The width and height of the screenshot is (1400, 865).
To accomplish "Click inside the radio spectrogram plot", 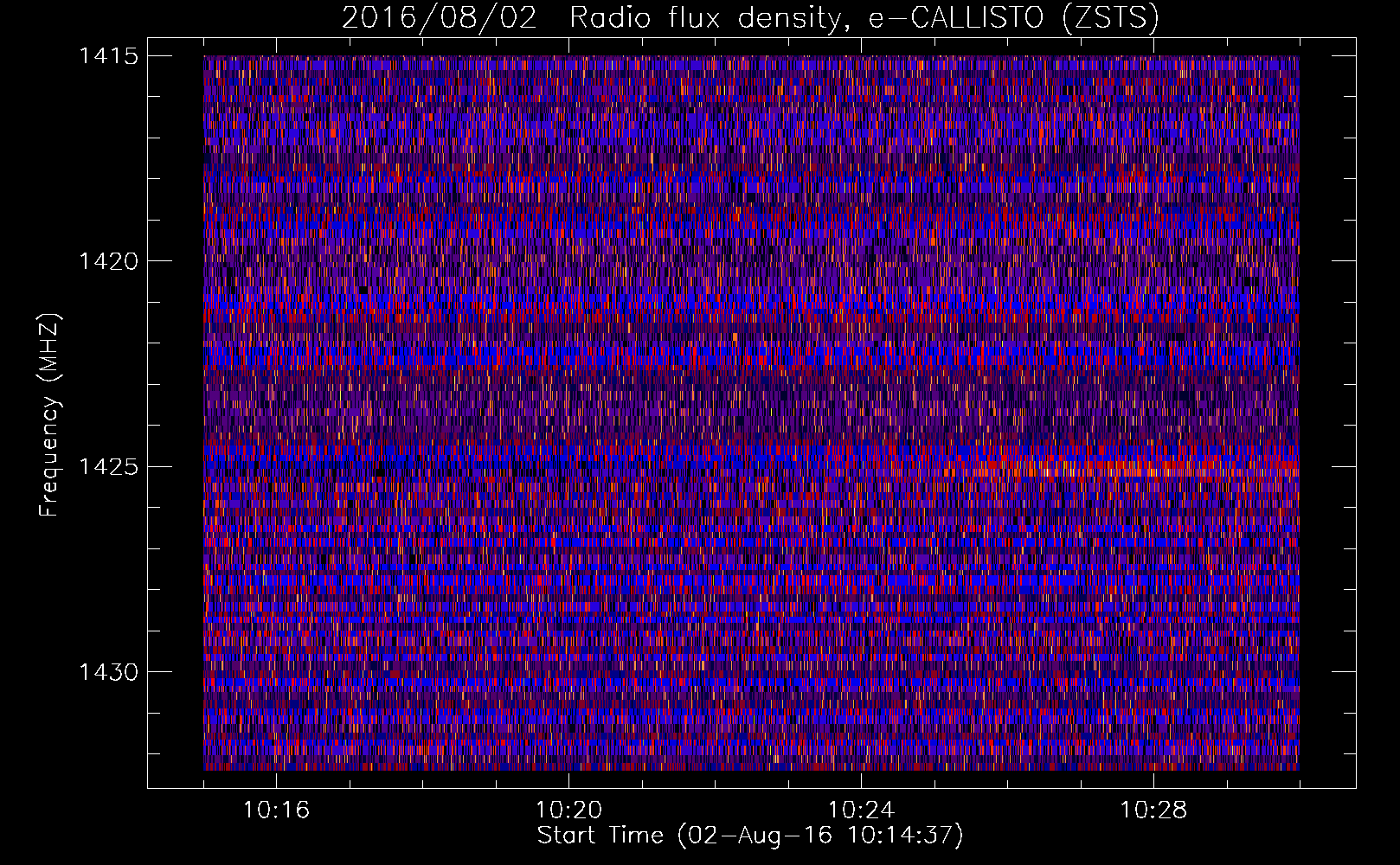I will click(751, 413).
